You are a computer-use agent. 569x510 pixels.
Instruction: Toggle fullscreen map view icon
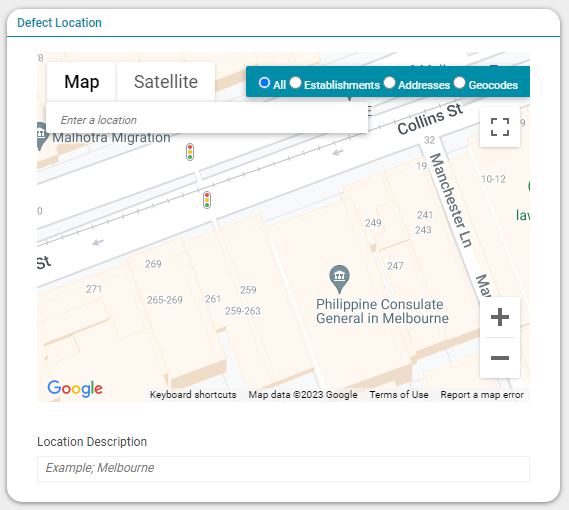(500, 127)
